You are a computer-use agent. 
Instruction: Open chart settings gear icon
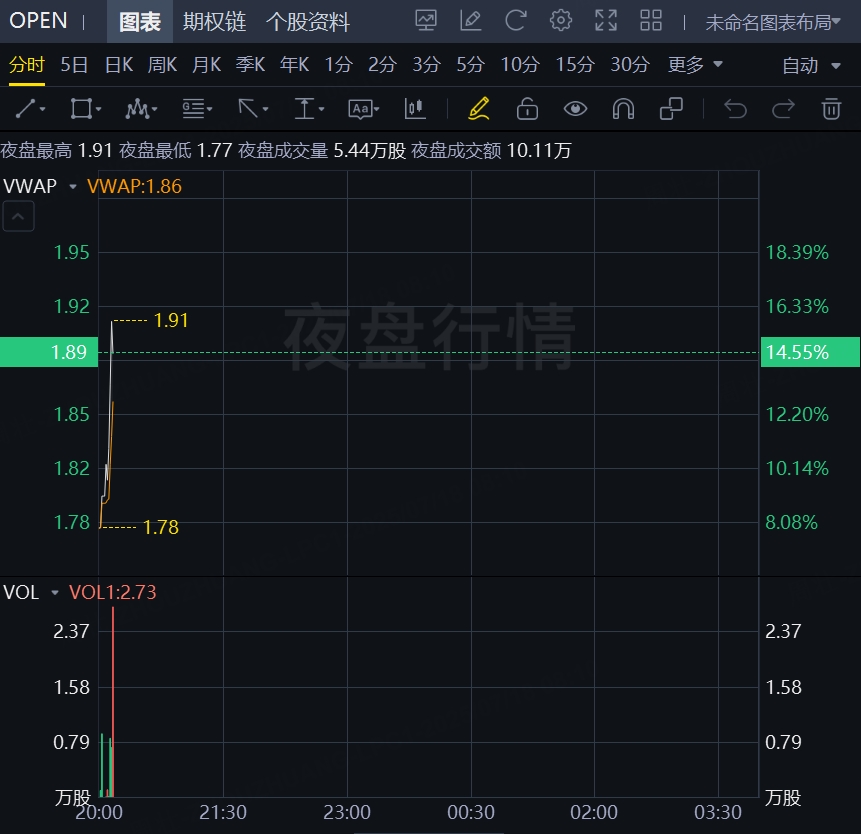pyautogui.click(x=561, y=20)
